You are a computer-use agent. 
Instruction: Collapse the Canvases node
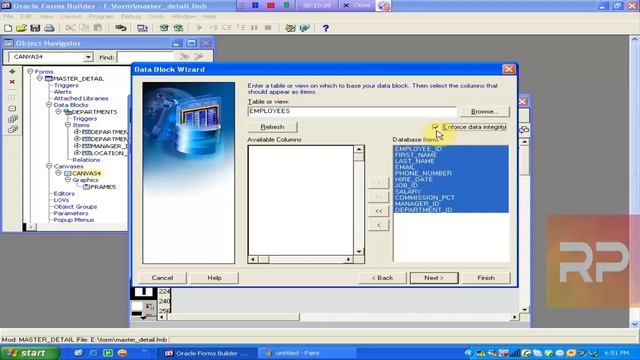[49, 166]
